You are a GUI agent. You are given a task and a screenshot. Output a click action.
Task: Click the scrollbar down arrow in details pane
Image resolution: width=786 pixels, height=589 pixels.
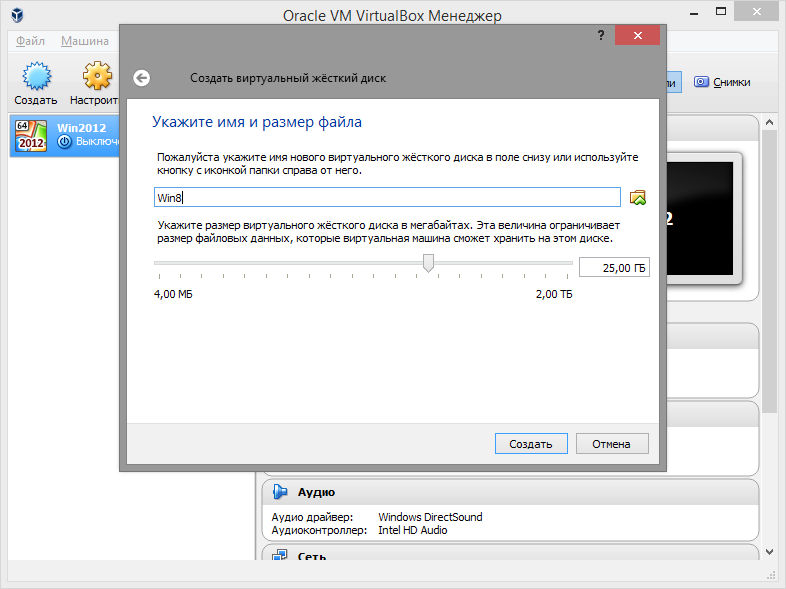tap(769, 552)
